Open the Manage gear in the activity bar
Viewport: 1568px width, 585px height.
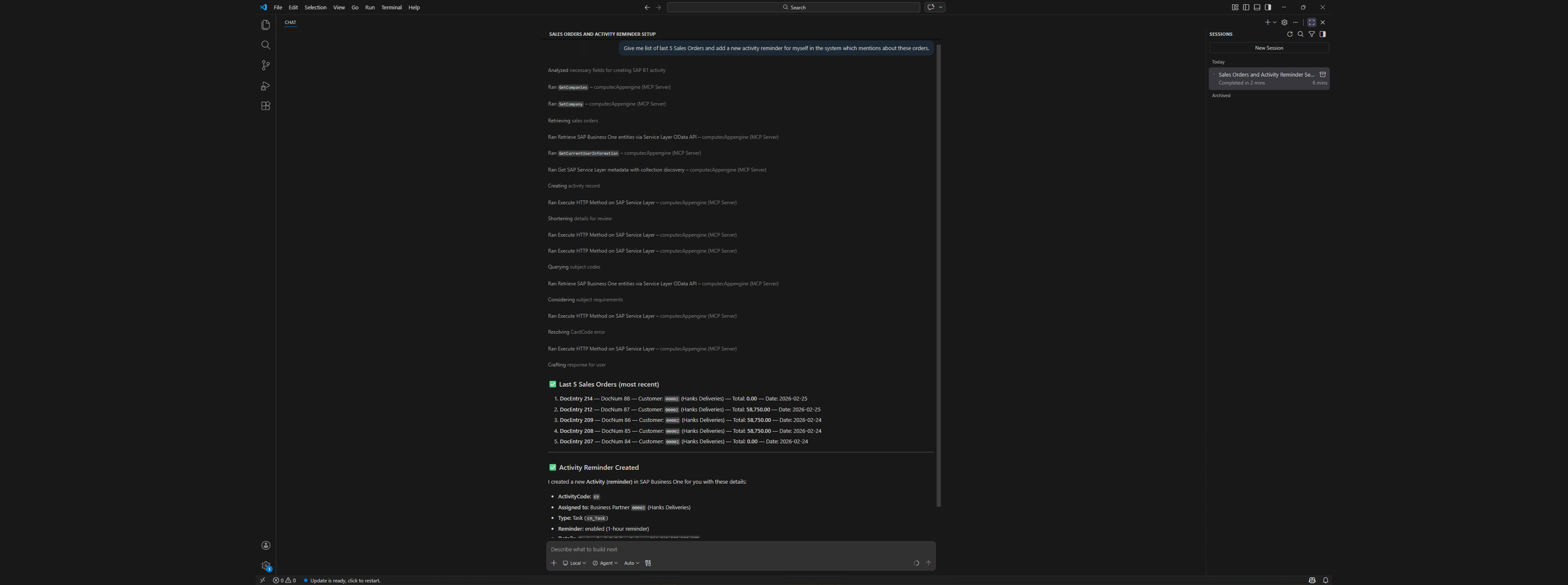click(266, 565)
